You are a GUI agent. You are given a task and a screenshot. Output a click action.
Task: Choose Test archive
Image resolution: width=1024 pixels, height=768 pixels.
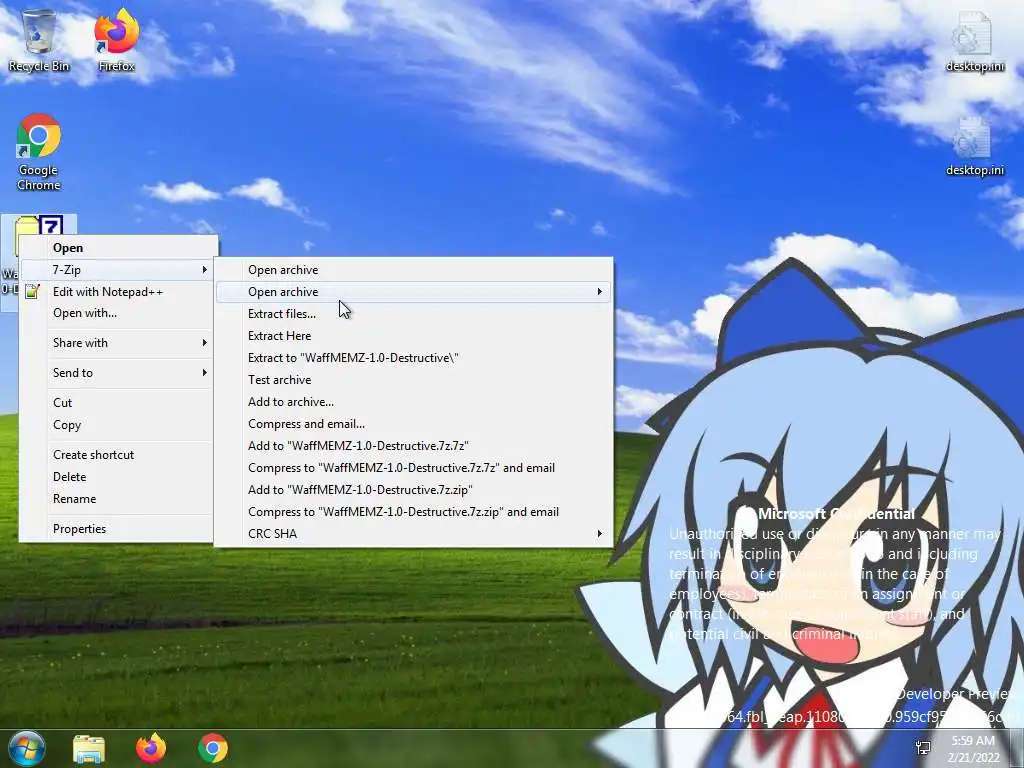pos(413,379)
